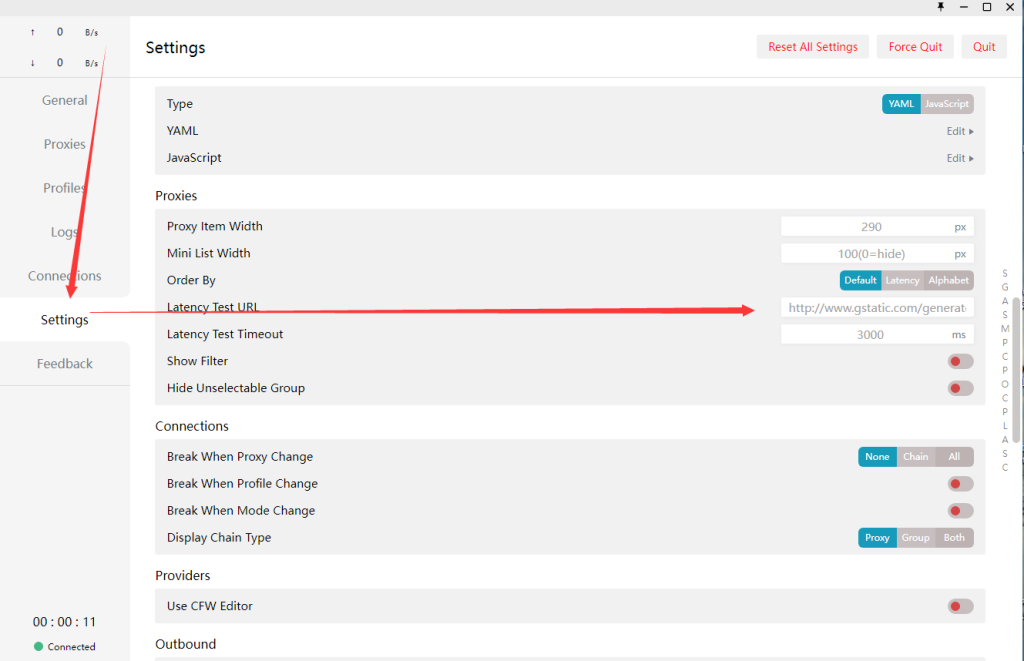Set Order By to Latency
1024x661 pixels.
click(x=903, y=280)
